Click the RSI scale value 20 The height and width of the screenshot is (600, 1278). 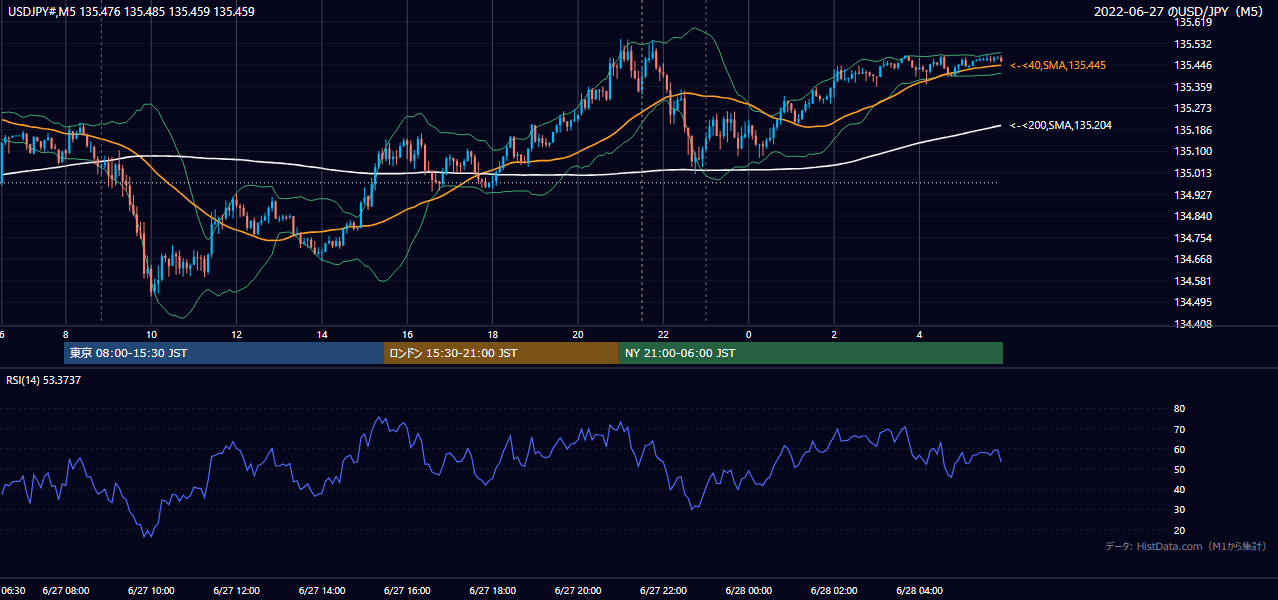point(1179,530)
